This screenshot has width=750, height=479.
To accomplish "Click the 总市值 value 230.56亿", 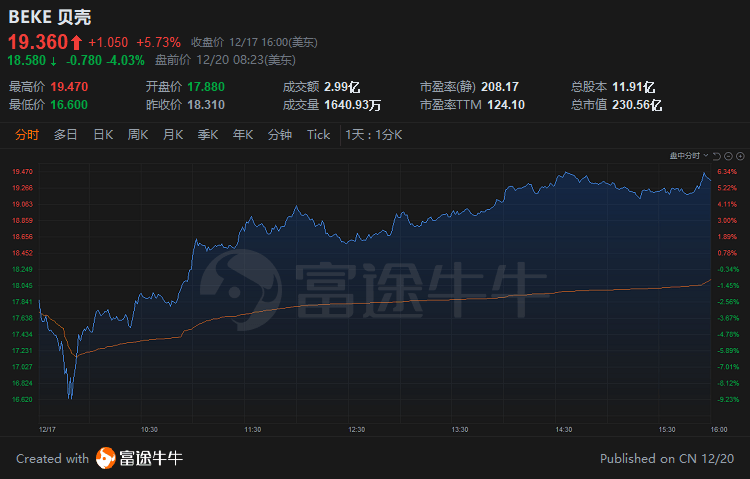I will pos(637,105).
